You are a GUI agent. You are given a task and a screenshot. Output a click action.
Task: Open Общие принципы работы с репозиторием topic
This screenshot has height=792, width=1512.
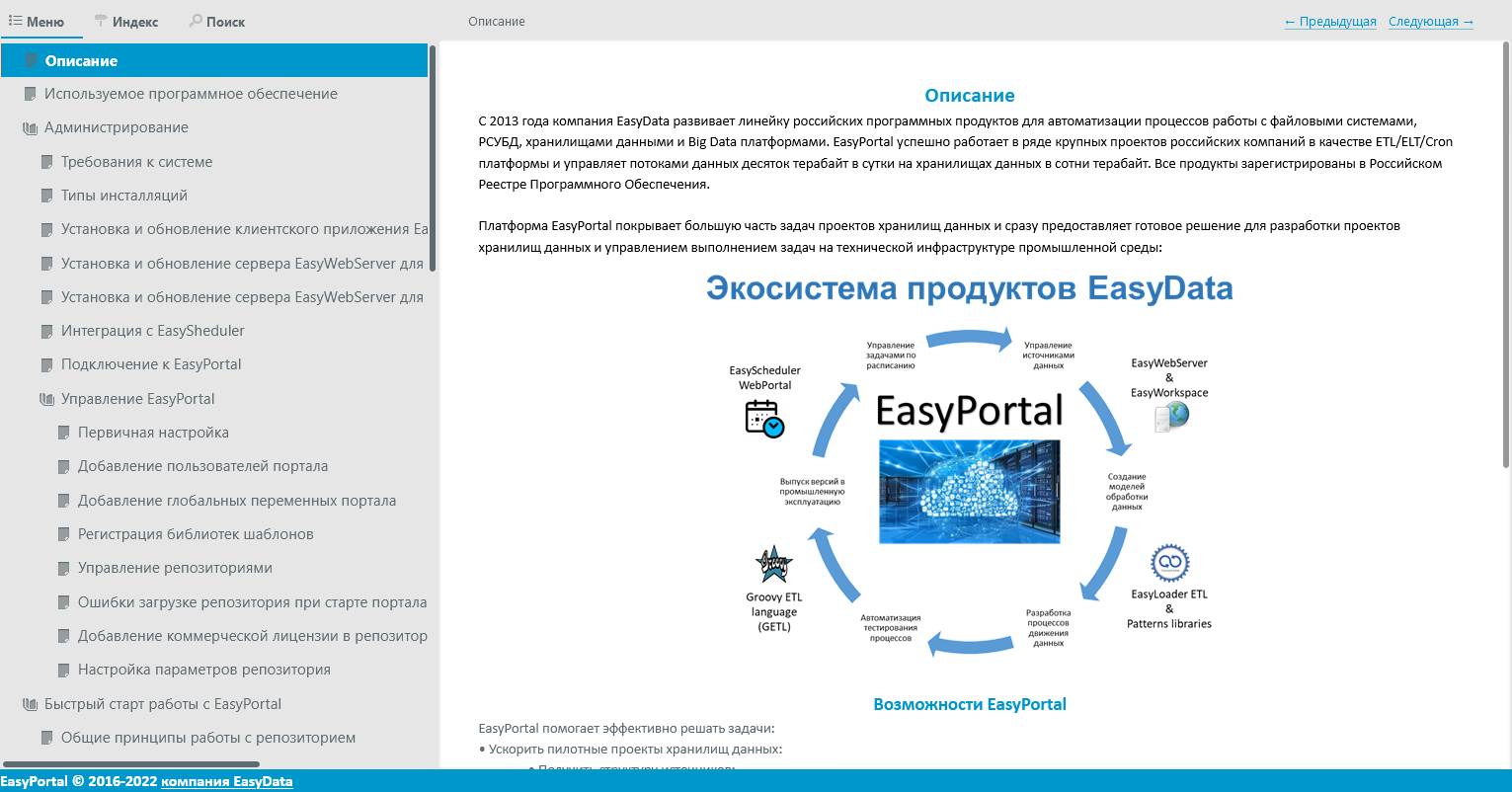click(208, 738)
